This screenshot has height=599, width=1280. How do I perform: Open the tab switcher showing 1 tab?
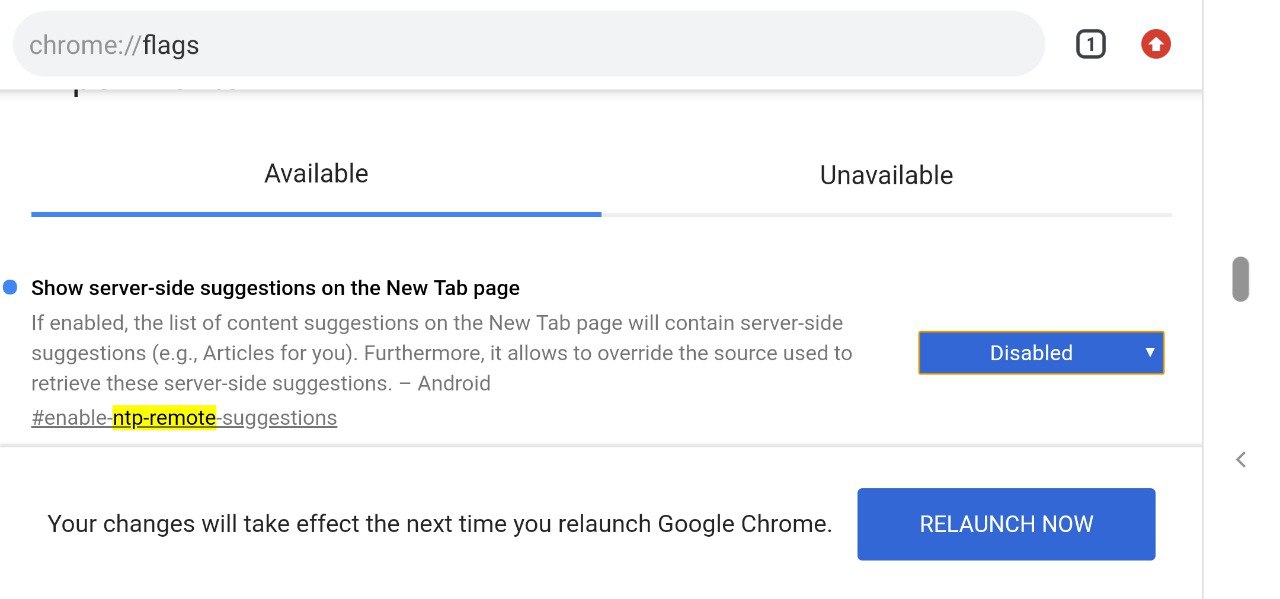pos(1090,45)
